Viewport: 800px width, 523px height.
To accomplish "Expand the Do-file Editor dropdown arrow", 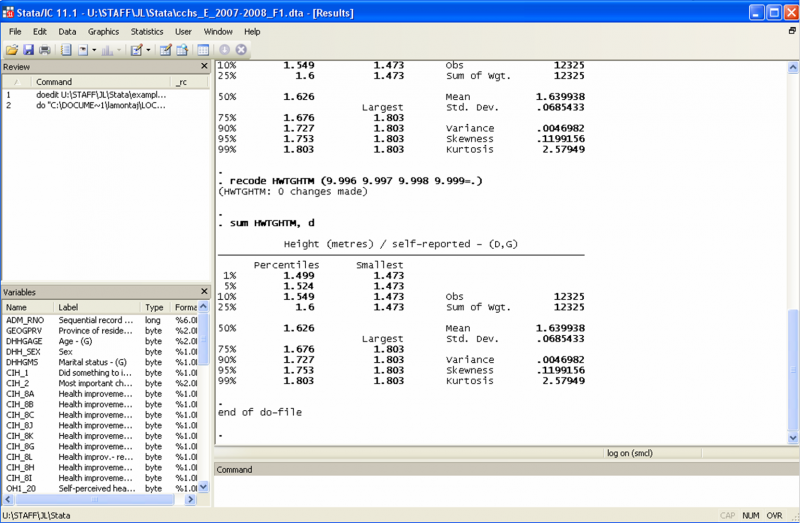I will pyautogui.click(x=147, y=50).
